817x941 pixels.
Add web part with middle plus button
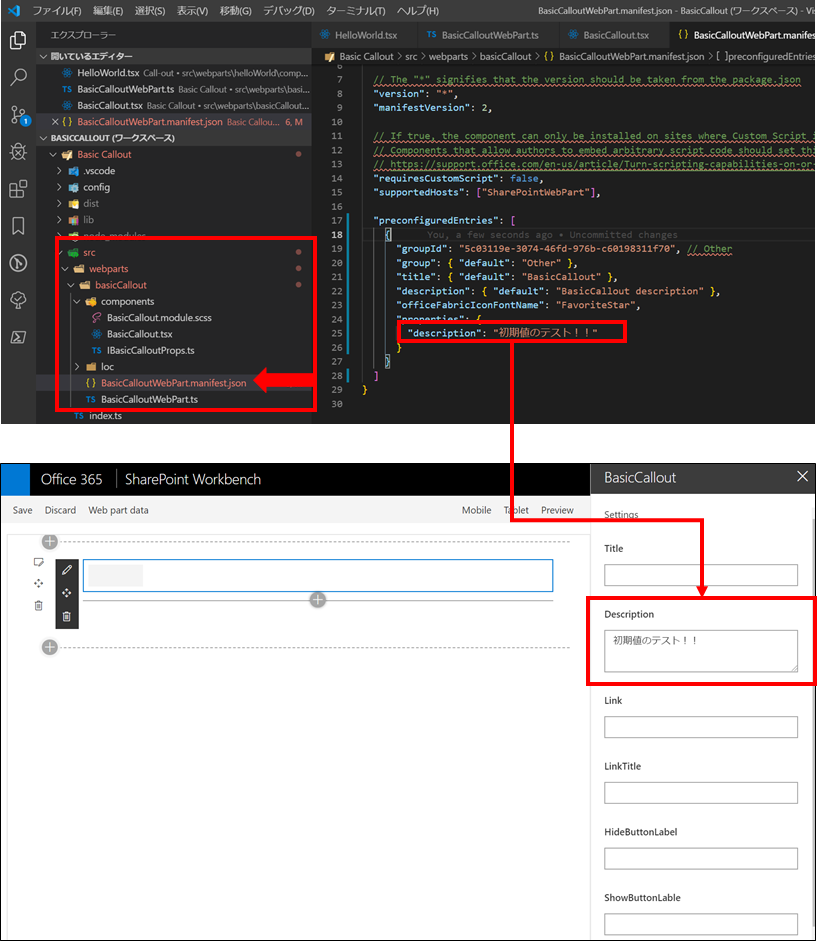pos(318,600)
